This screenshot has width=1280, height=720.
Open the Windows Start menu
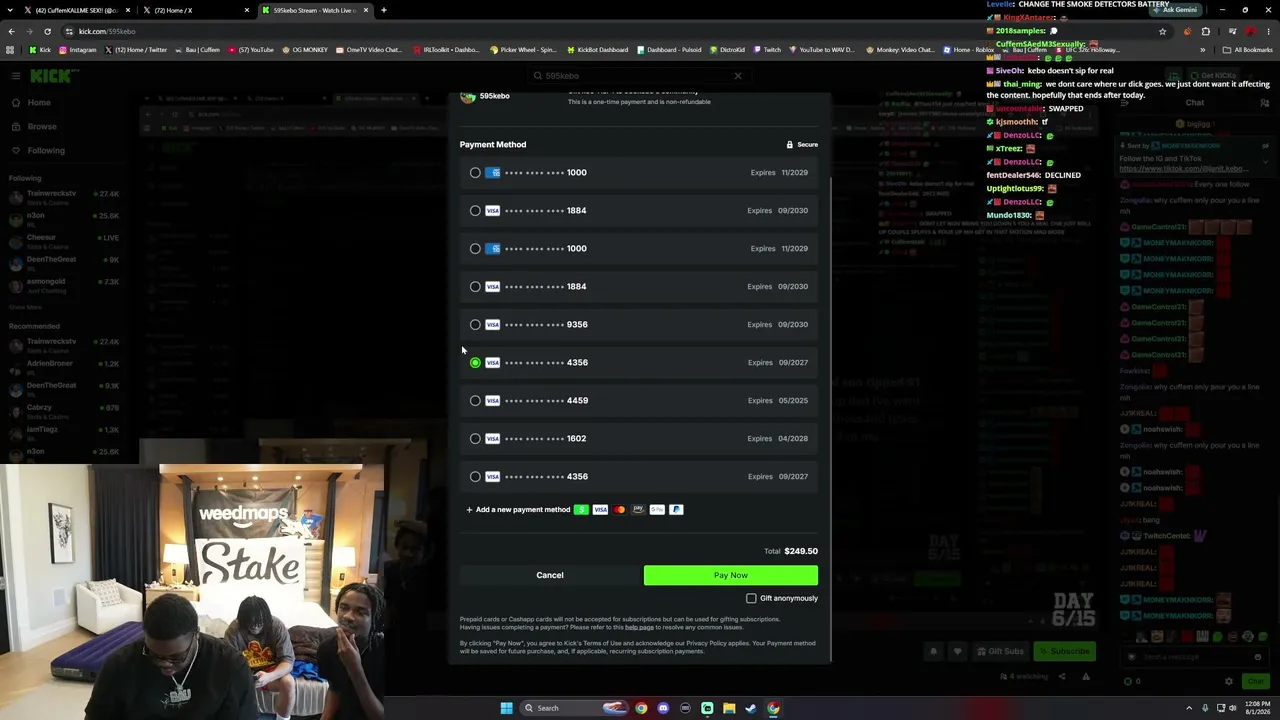coord(506,708)
